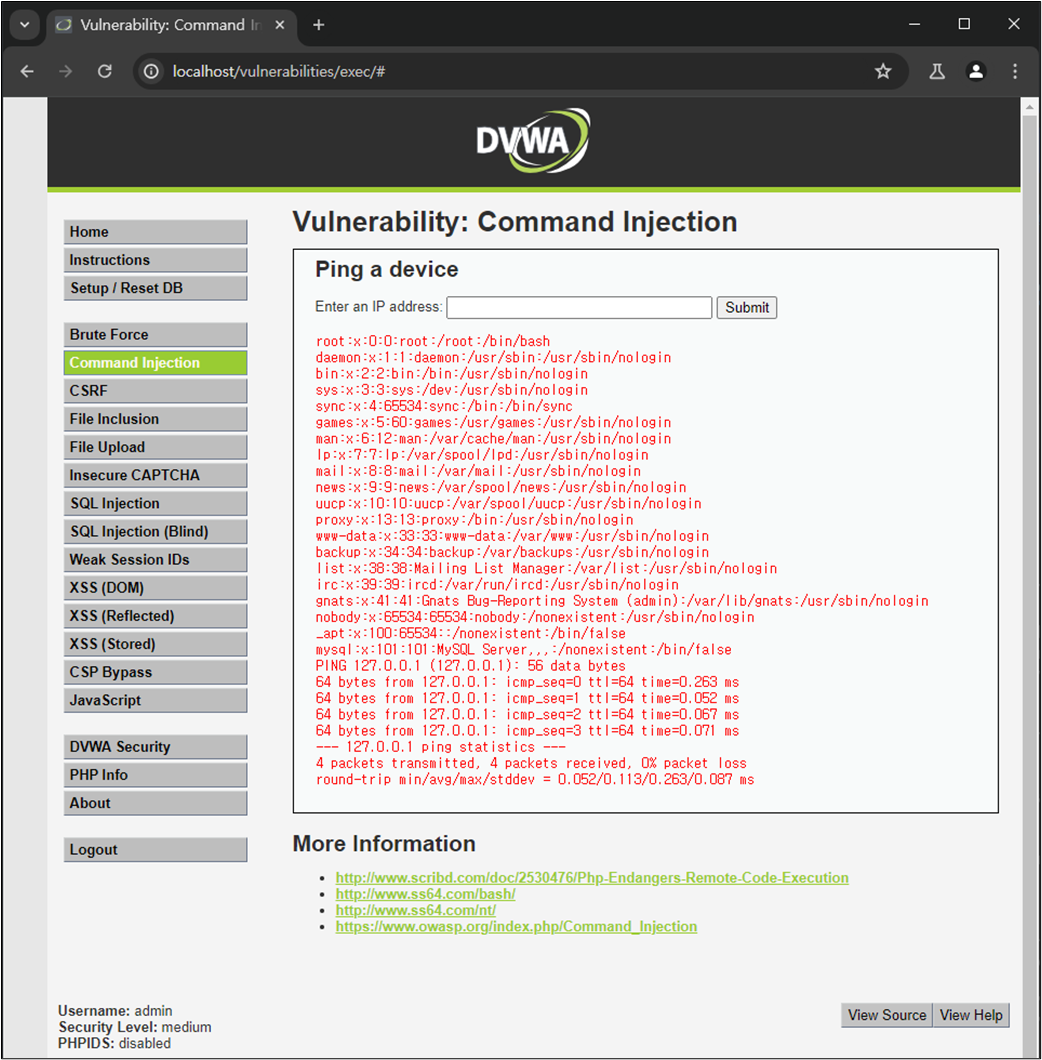Open Brute Force vulnerability page

(x=156, y=335)
